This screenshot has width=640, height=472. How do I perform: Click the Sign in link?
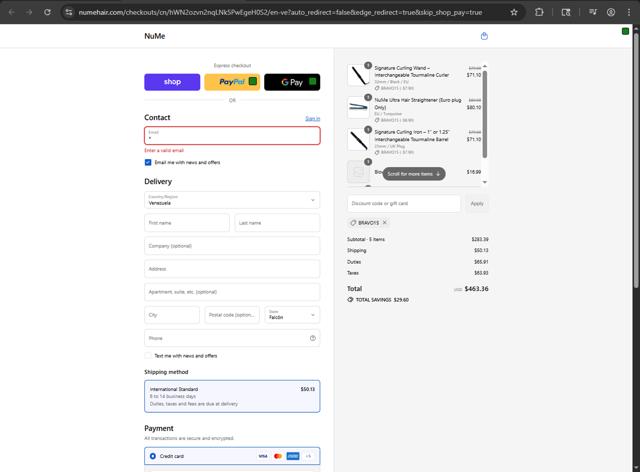[313, 118]
